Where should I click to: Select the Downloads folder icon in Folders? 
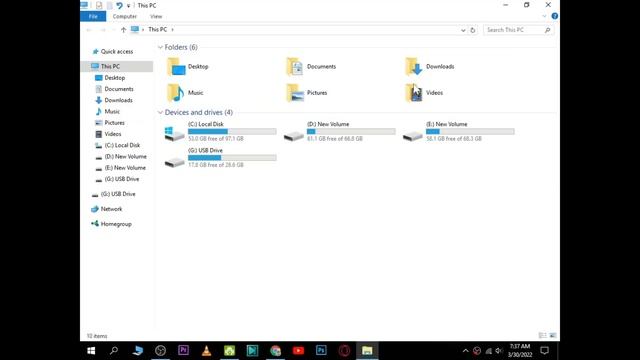pyautogui.click(x=414, y=67)
